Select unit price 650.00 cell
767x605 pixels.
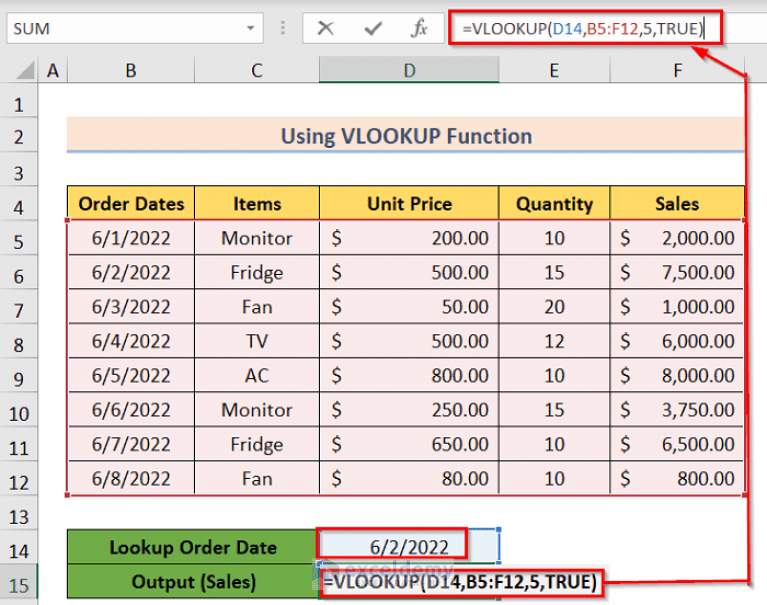409,444
